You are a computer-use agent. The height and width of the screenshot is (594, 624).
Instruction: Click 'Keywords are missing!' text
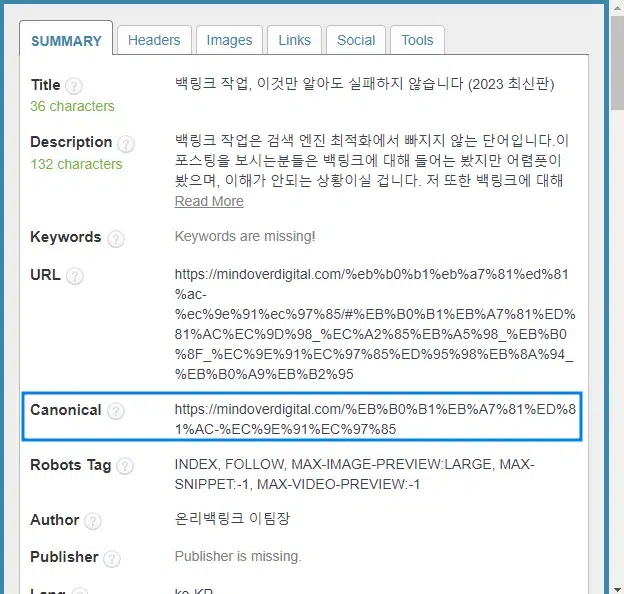tap(245, 236)
